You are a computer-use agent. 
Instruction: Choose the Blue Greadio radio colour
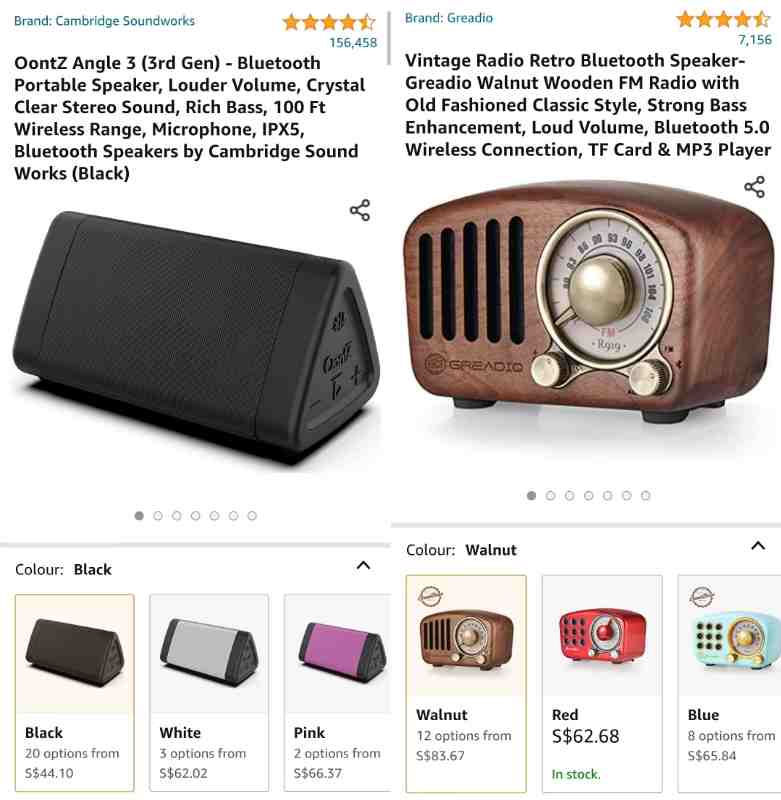click(x=729, y=684)
